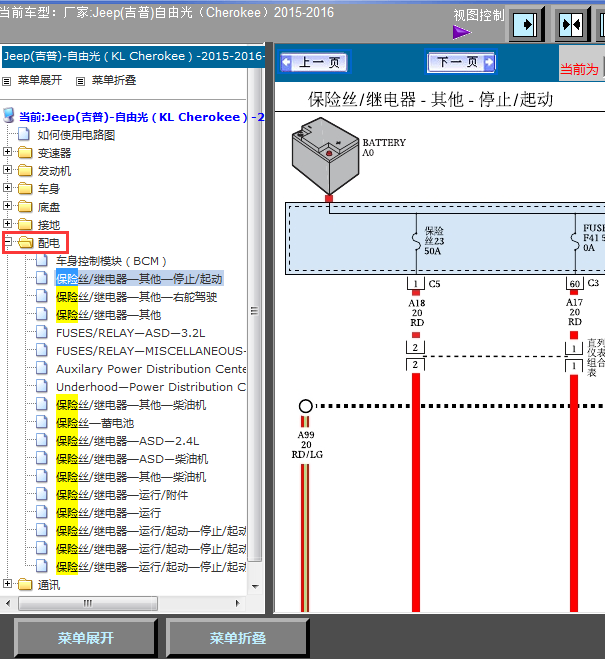
Task: Open Underhood—Power Distribution item
Action: 151,387
